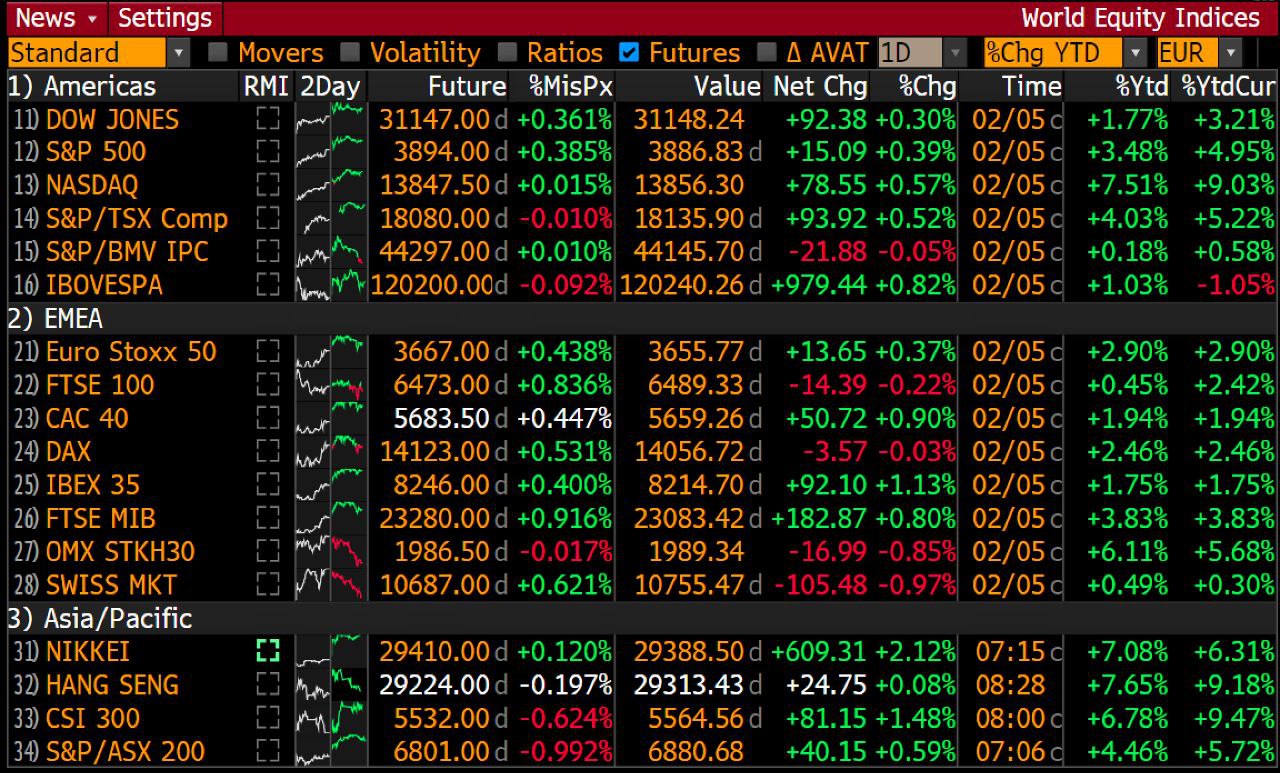Open the NASDAQ 2Day sparkline chart

(x=330, y=185)
